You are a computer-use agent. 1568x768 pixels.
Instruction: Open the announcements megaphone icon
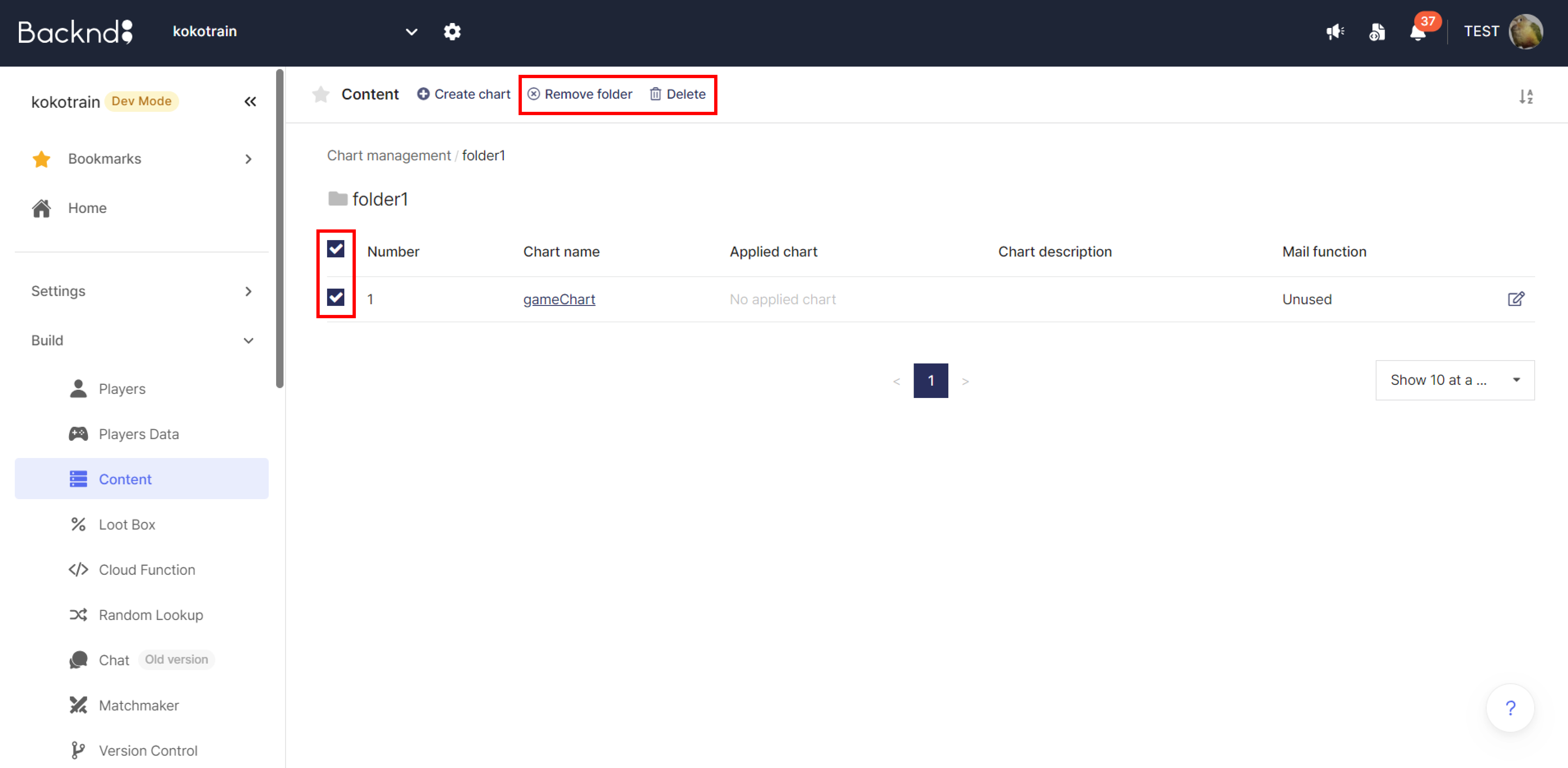pyautogui.click(x=1335, y=32)
